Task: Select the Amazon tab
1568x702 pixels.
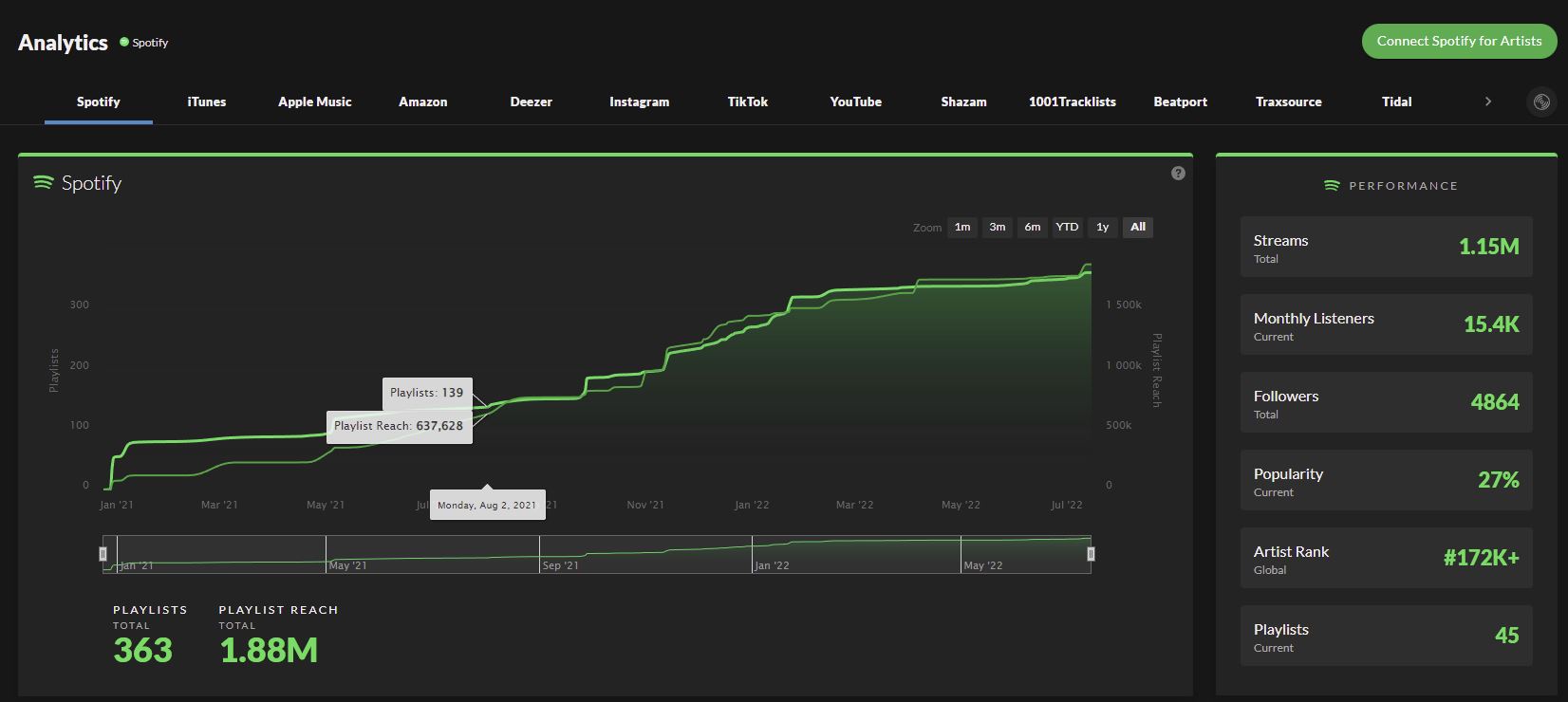Action: [423, 102]
